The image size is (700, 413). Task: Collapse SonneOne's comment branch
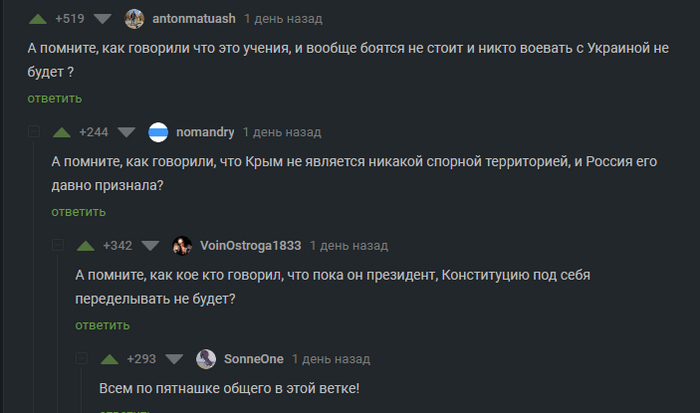point(81,358)
